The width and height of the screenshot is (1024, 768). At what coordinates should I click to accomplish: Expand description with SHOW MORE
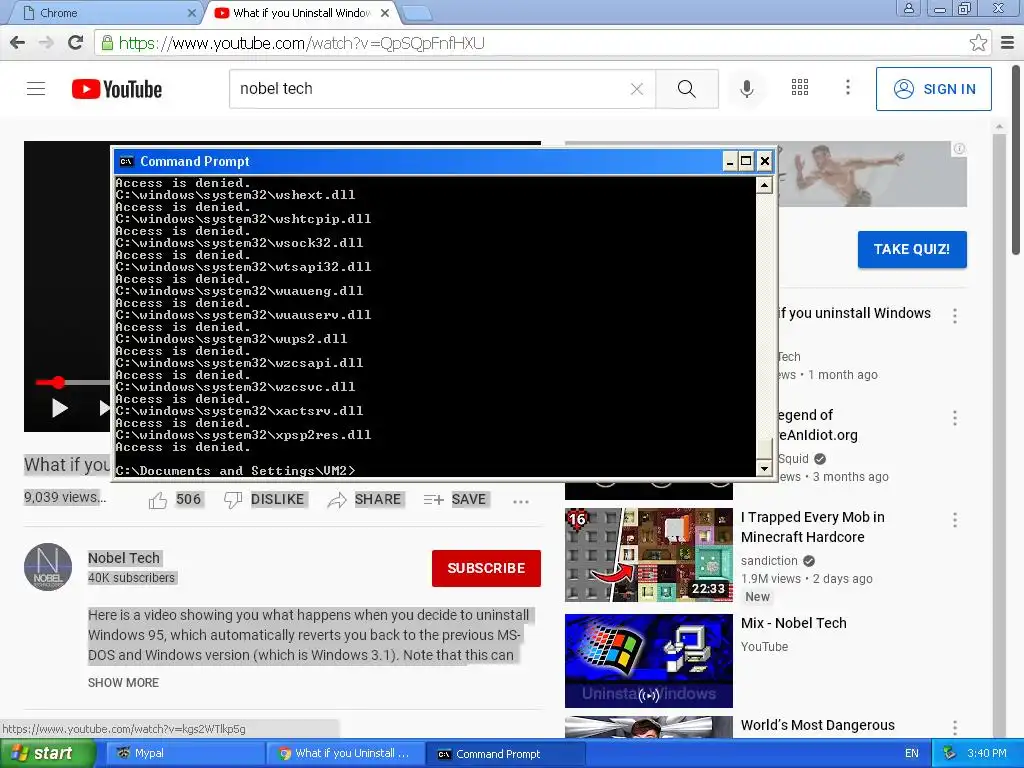click(x=123, y=682)
